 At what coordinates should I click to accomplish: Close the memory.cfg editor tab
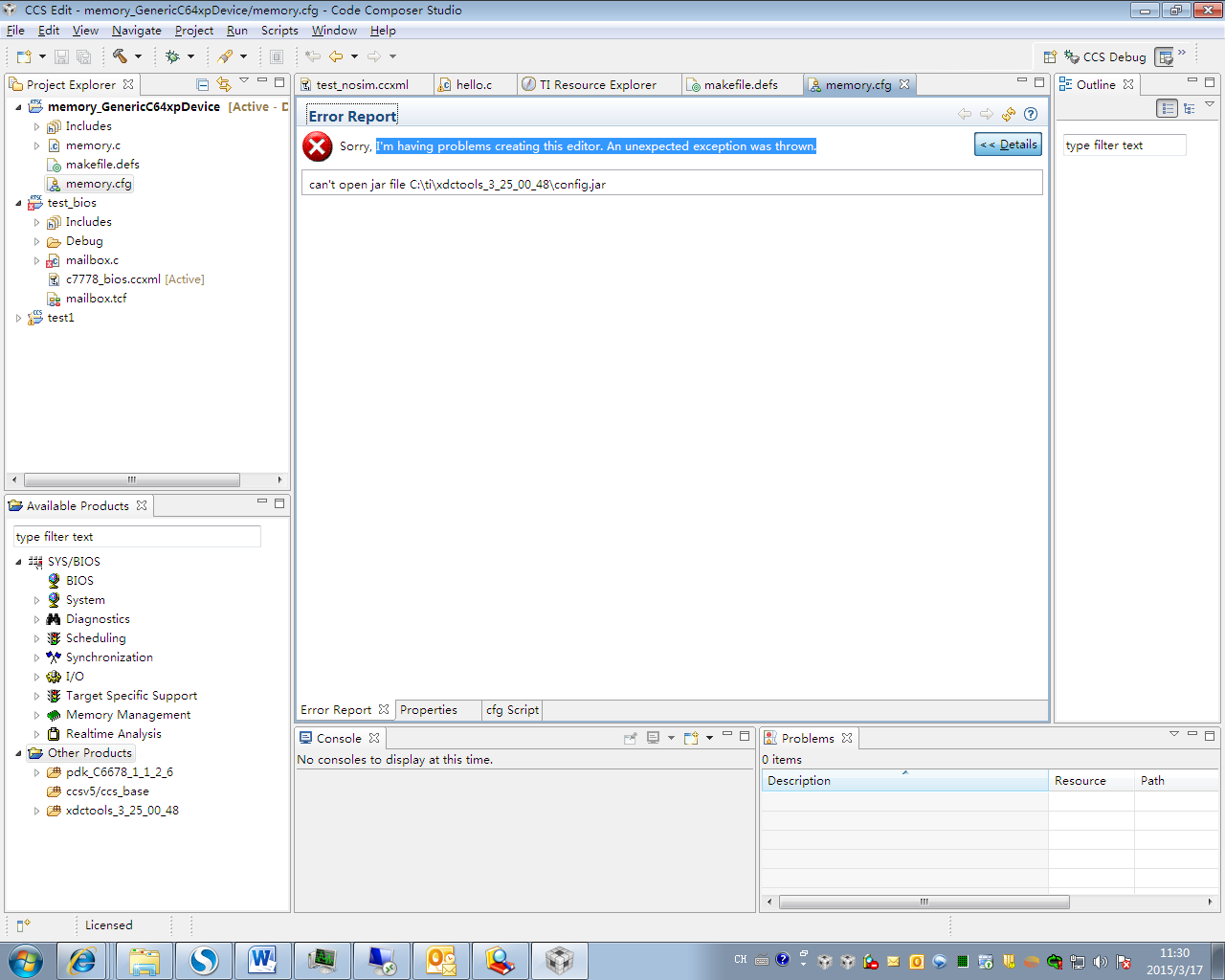904,84
